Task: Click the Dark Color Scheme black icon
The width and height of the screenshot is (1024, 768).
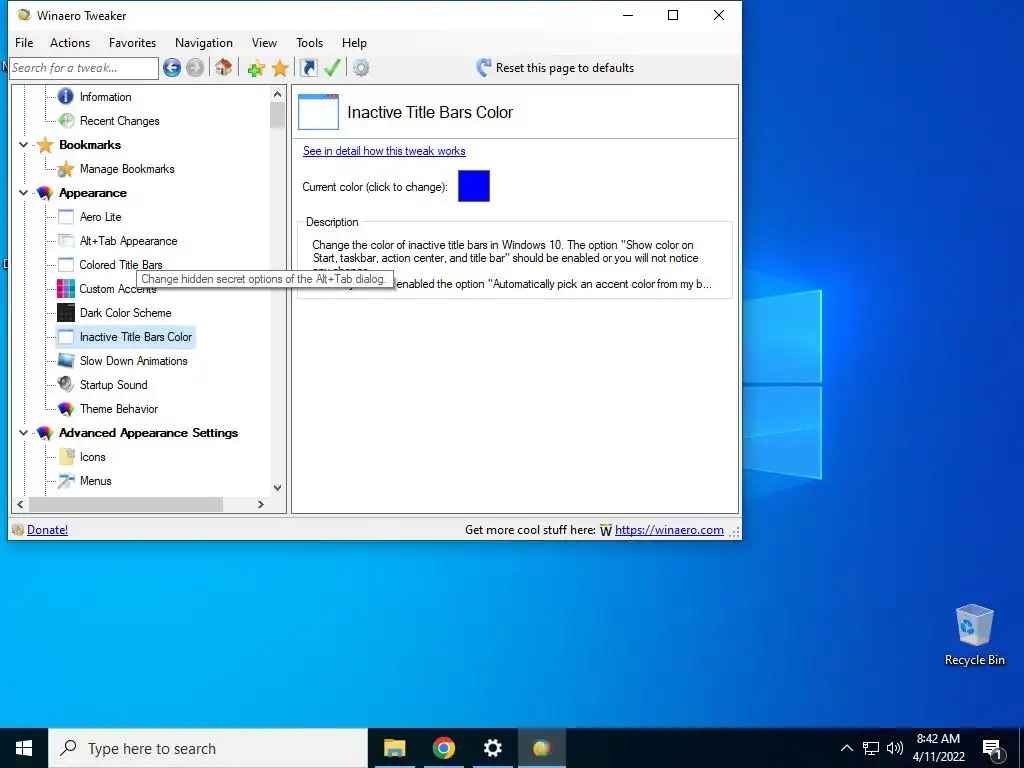Action: point(66,312)
